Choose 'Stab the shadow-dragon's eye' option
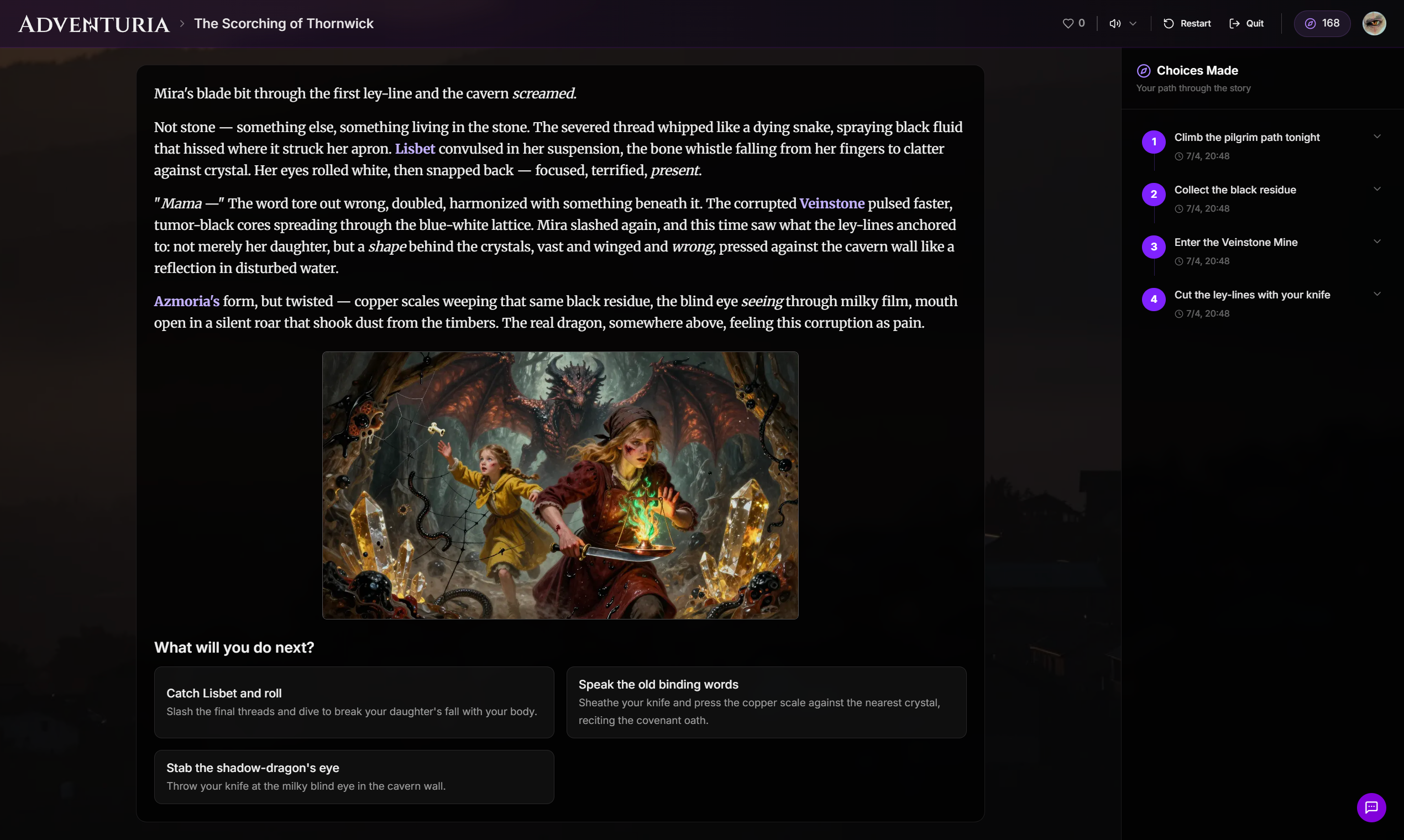Screen dimensions: 1404x840 click(x=354, y=776)
